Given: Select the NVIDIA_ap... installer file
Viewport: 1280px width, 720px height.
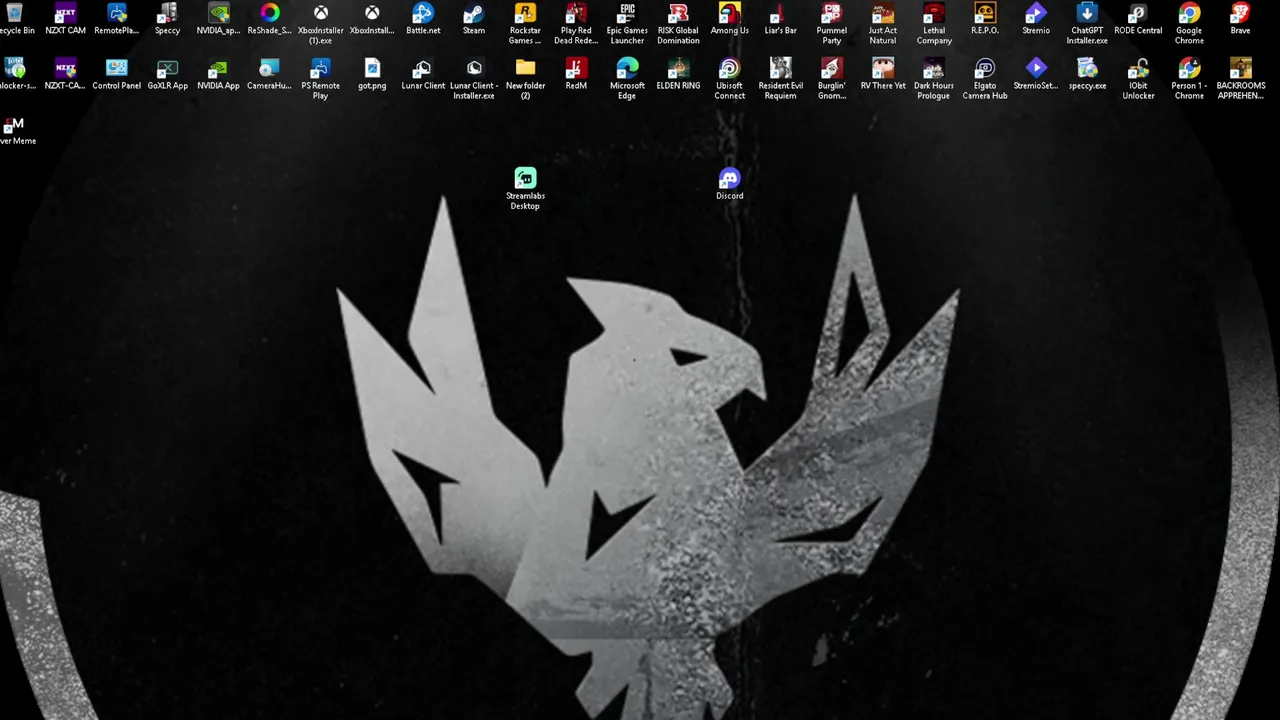Looking at the screenshot, I should coord(218,13).
